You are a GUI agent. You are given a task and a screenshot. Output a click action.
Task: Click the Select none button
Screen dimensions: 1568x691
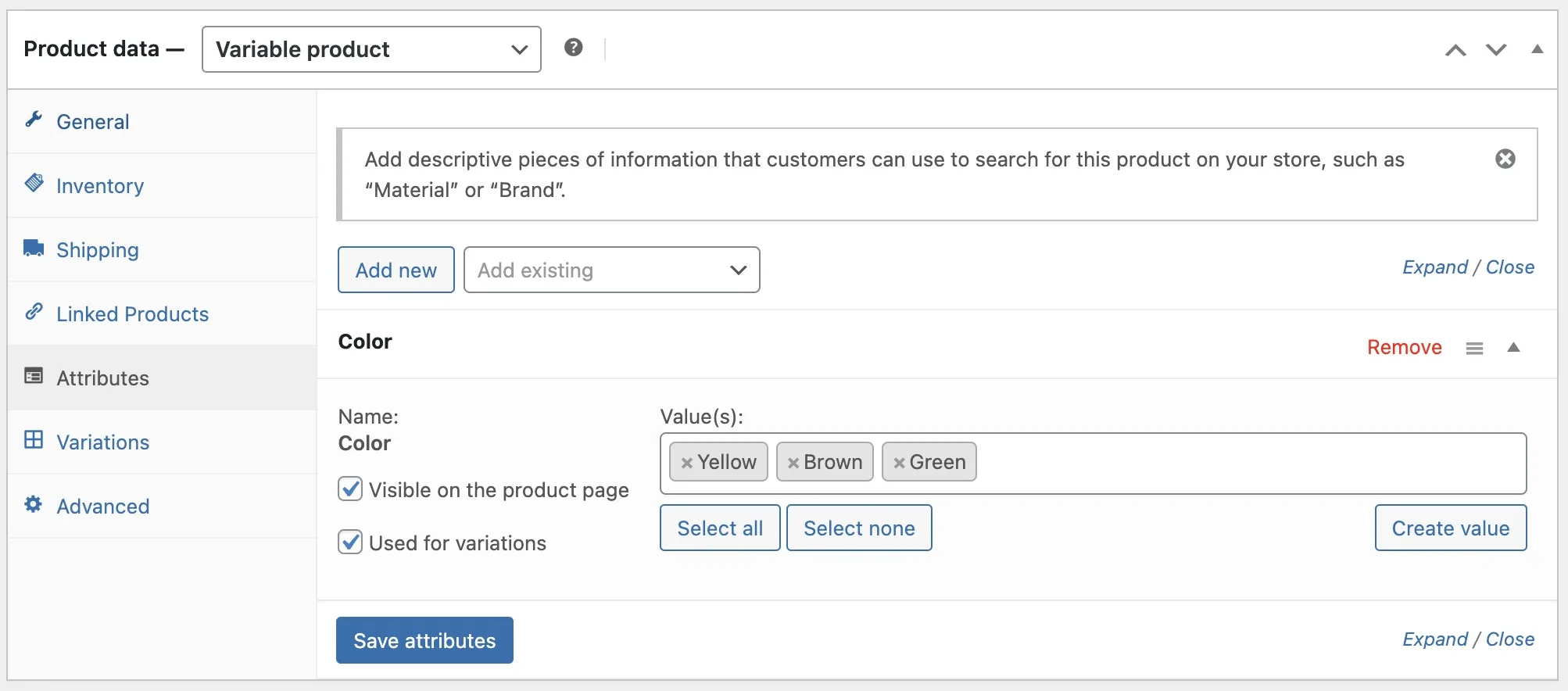pyautogui.click(x=859, y=528)
